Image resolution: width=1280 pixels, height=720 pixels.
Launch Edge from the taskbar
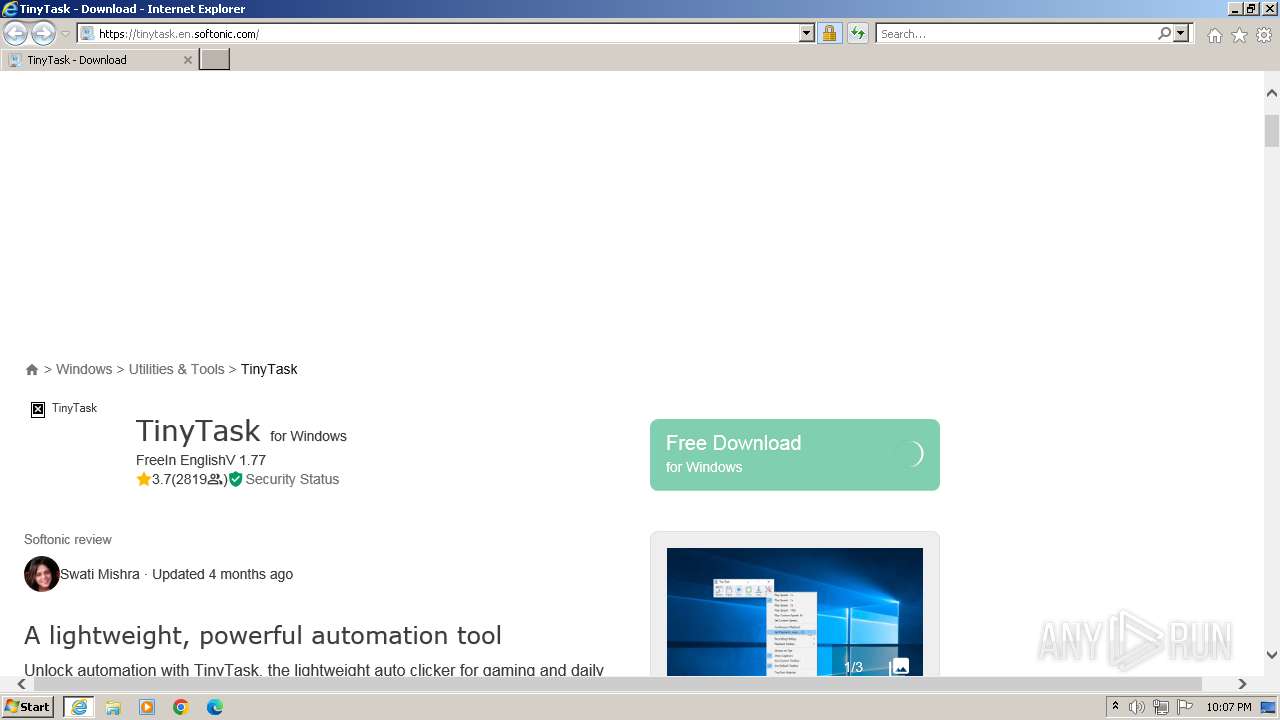point(215,707)
